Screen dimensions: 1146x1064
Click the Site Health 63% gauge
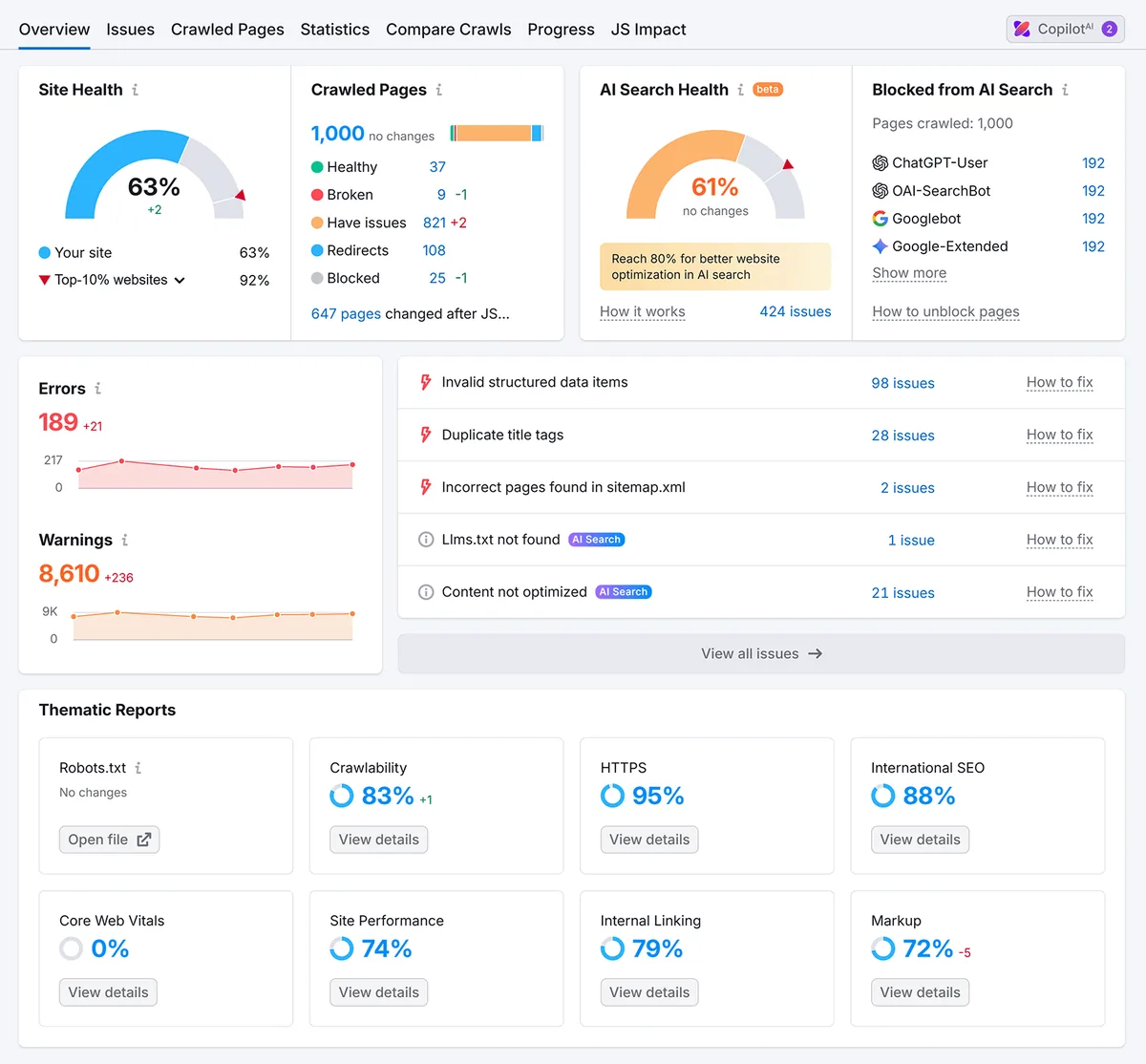pos(155,175)
